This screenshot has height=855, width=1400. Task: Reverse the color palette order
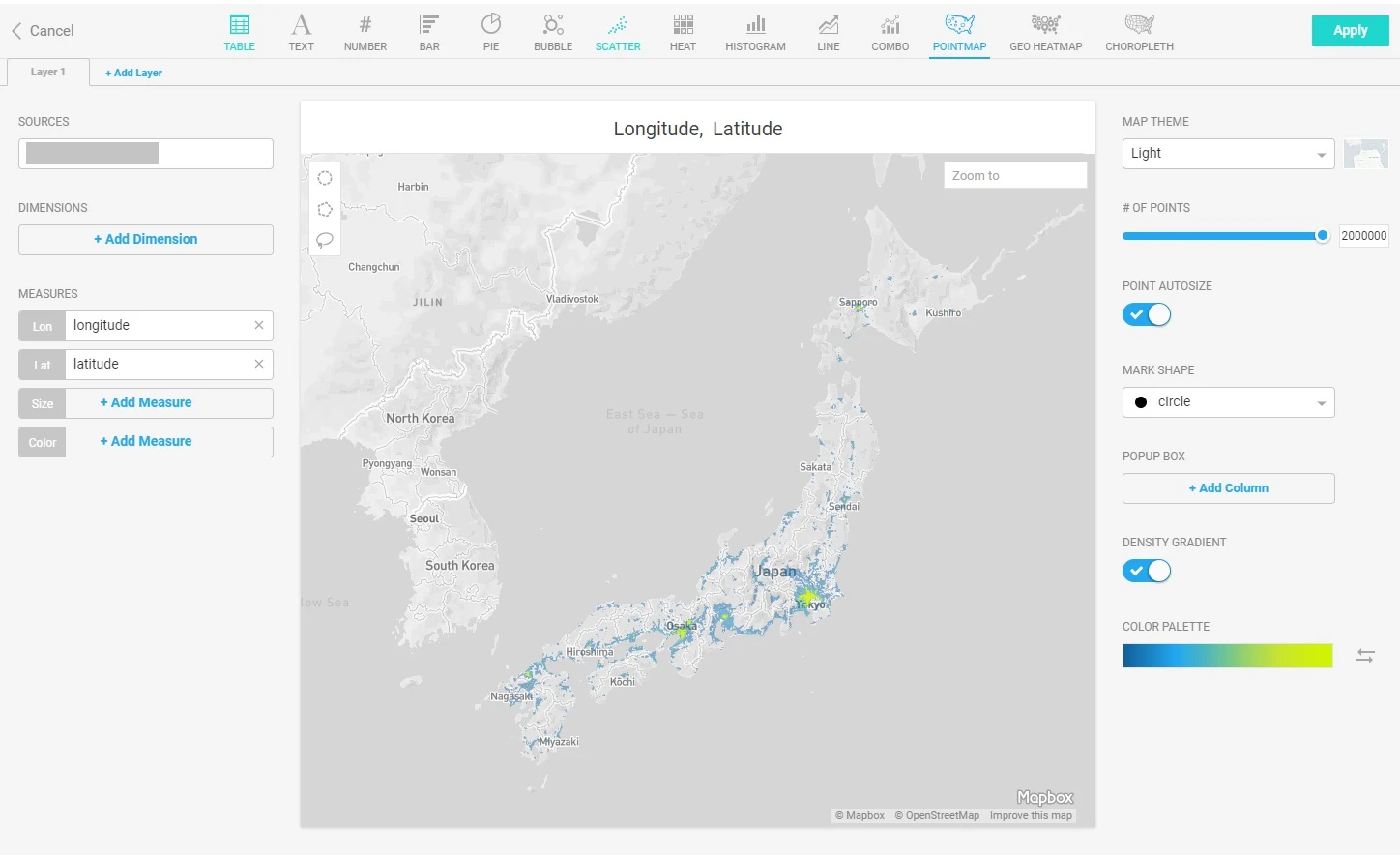click(1365, 656)
